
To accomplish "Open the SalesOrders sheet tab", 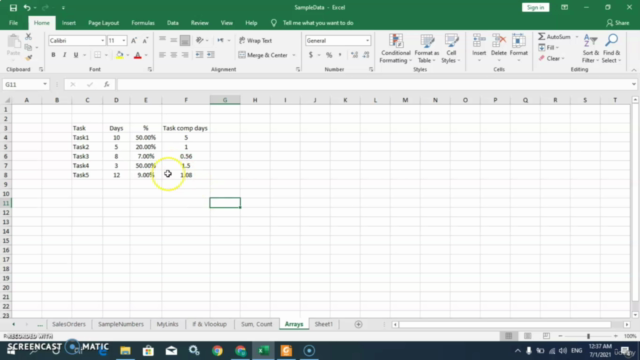I will pyautogui.click(x=69, y=324).
